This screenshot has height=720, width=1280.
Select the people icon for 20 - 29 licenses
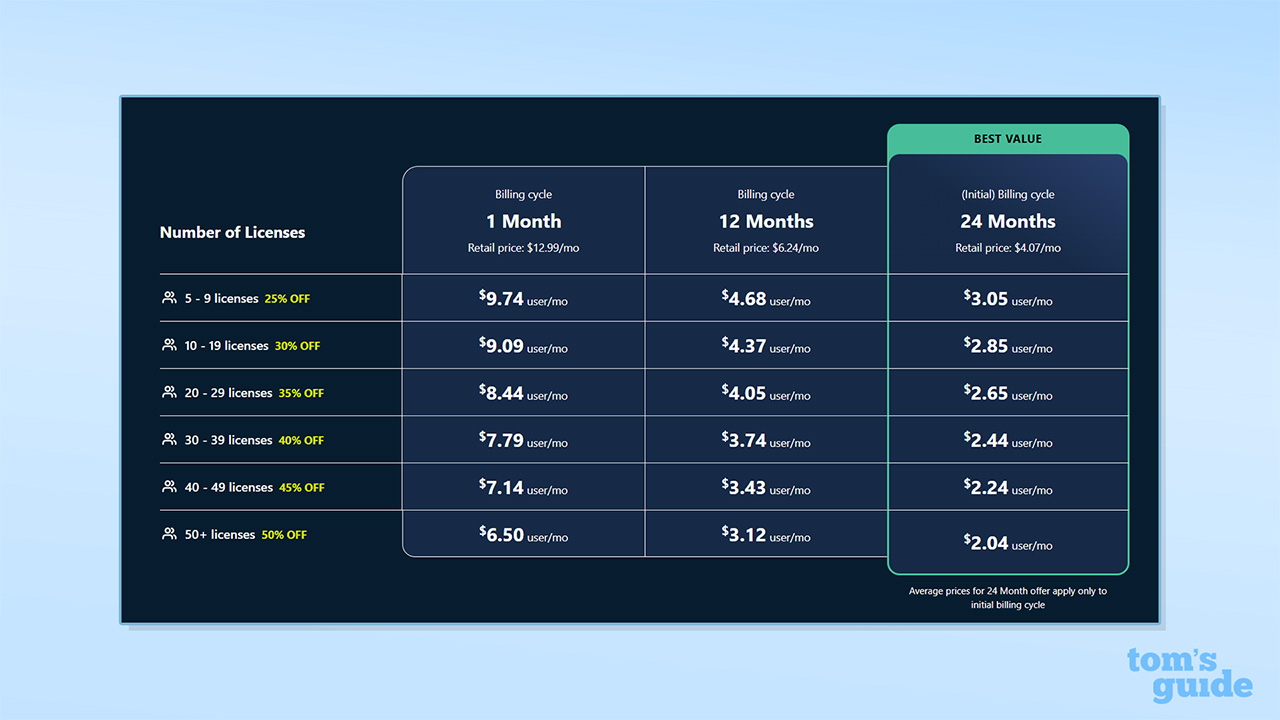168,392
